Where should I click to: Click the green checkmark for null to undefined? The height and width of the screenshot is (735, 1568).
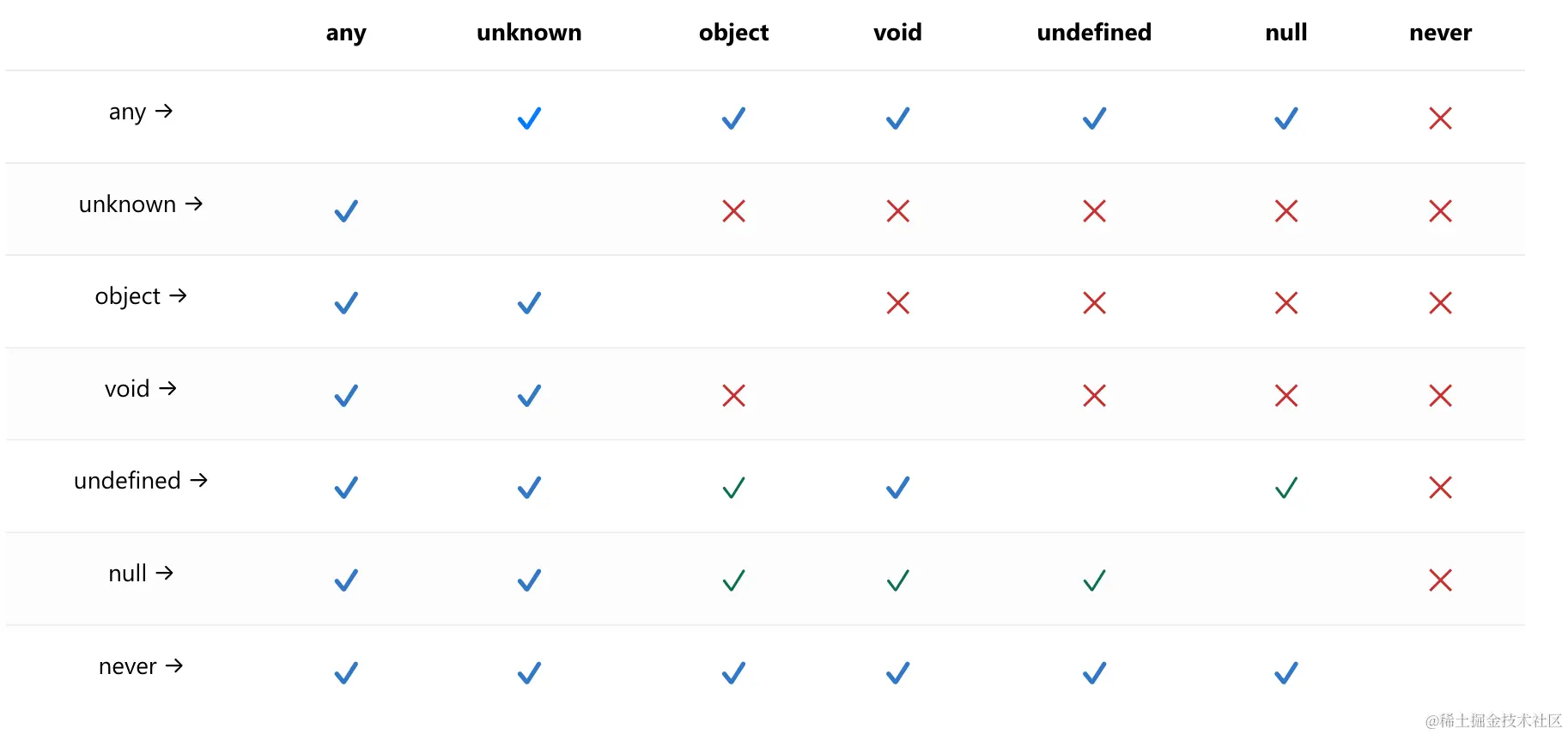[x=1094, y=580]
